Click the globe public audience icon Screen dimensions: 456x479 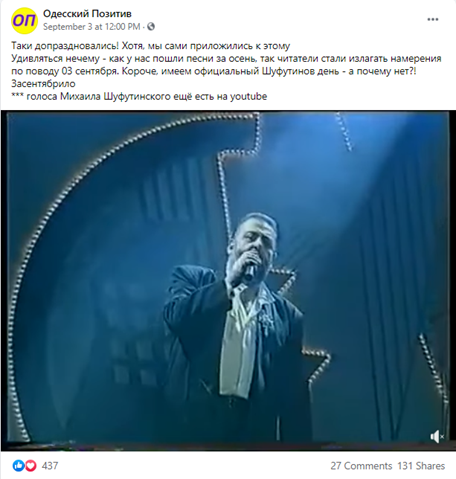151,26
